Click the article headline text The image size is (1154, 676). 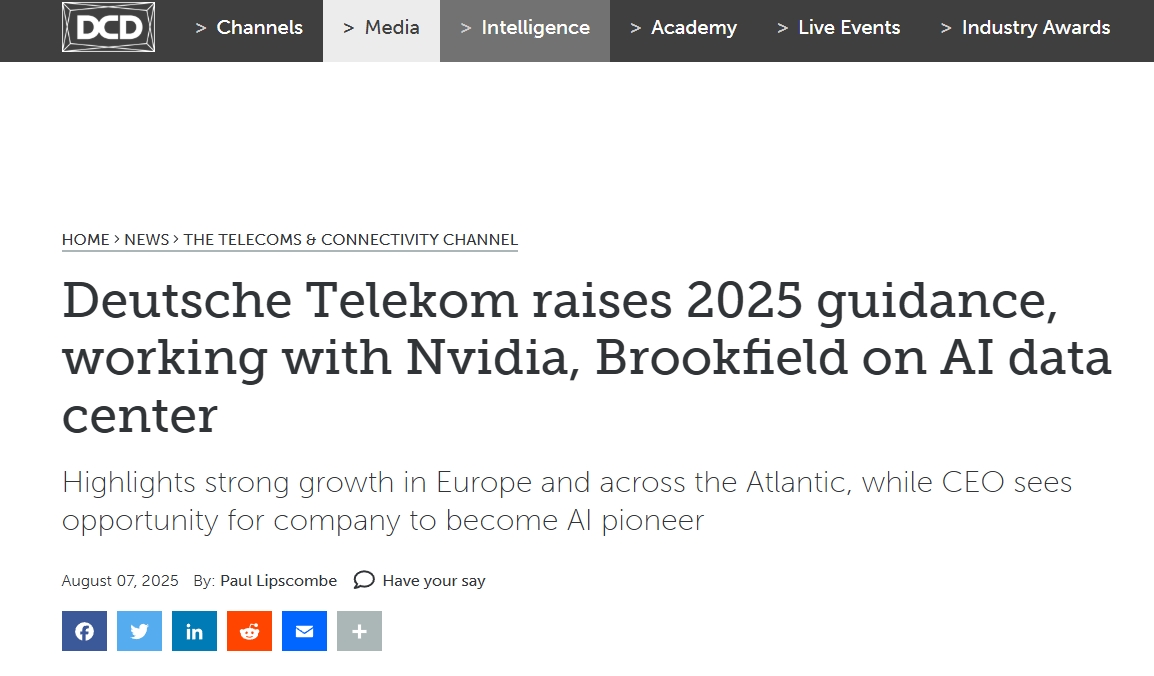point(587,357)
